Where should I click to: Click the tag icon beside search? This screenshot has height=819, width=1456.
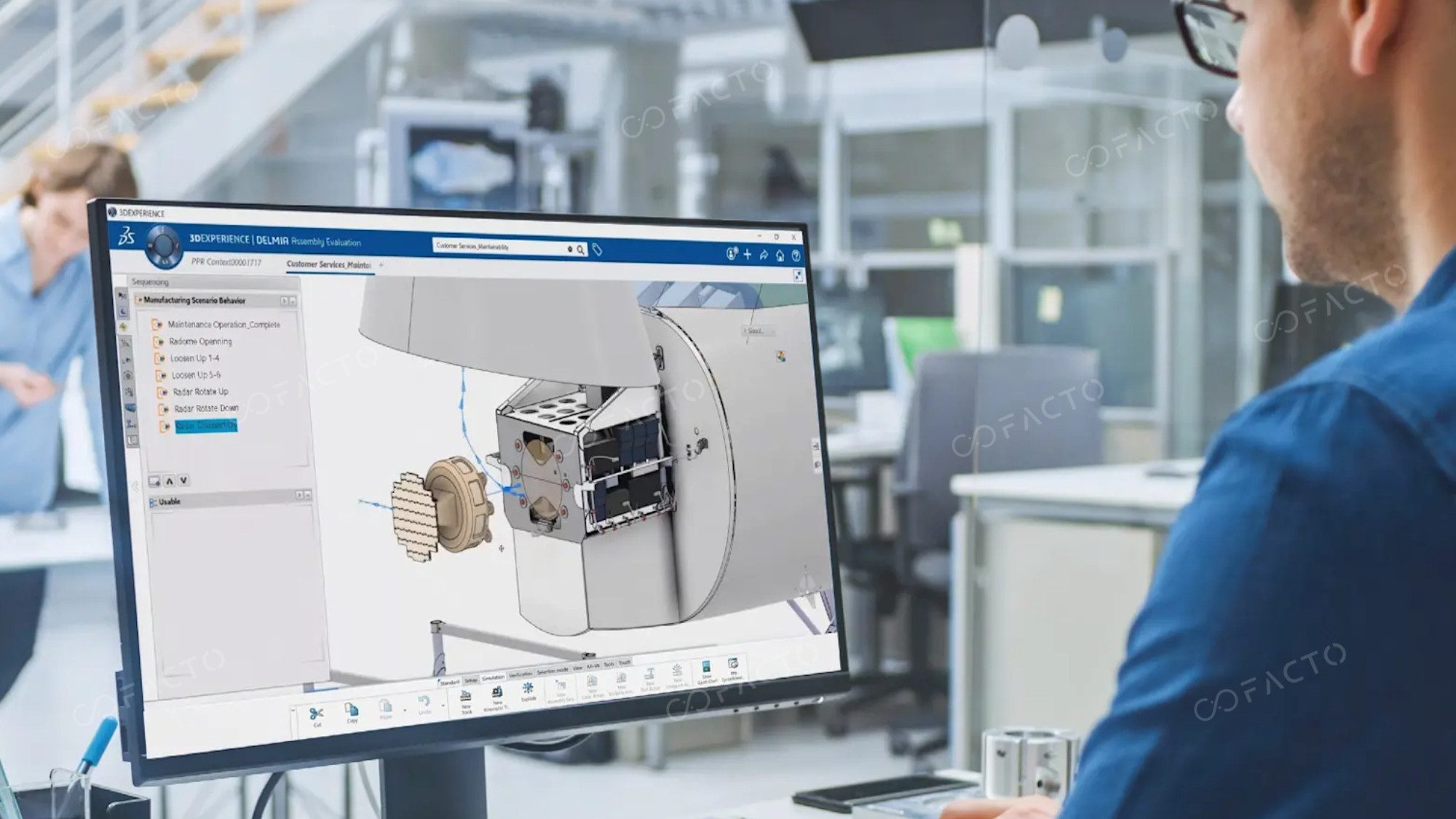click(x=597, y=250)
